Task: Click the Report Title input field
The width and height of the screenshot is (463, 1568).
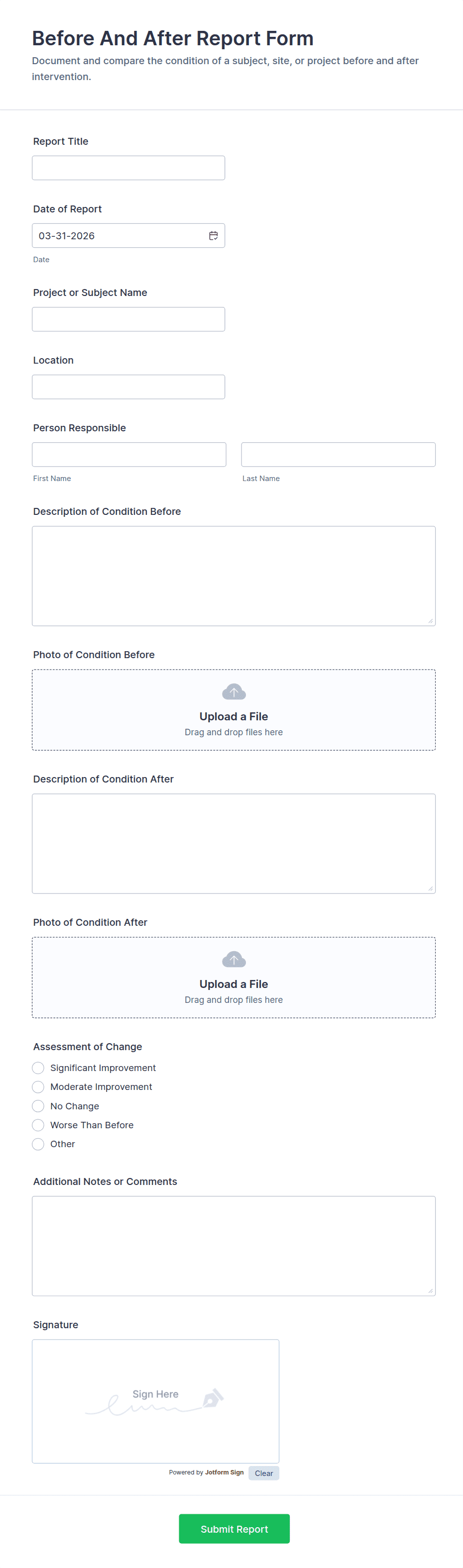Action: (x=128, y=167)
